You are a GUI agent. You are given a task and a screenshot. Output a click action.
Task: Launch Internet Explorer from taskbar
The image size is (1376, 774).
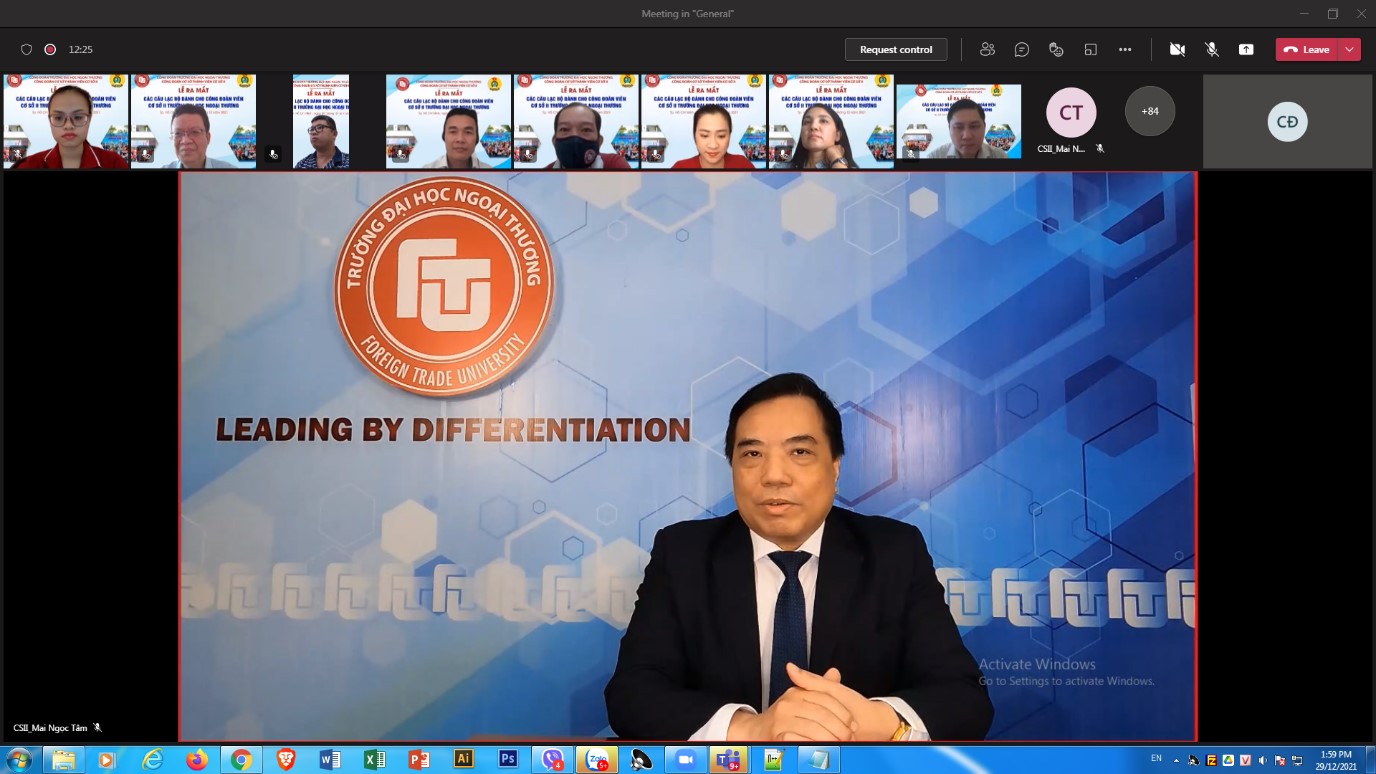tap(152, 760)
